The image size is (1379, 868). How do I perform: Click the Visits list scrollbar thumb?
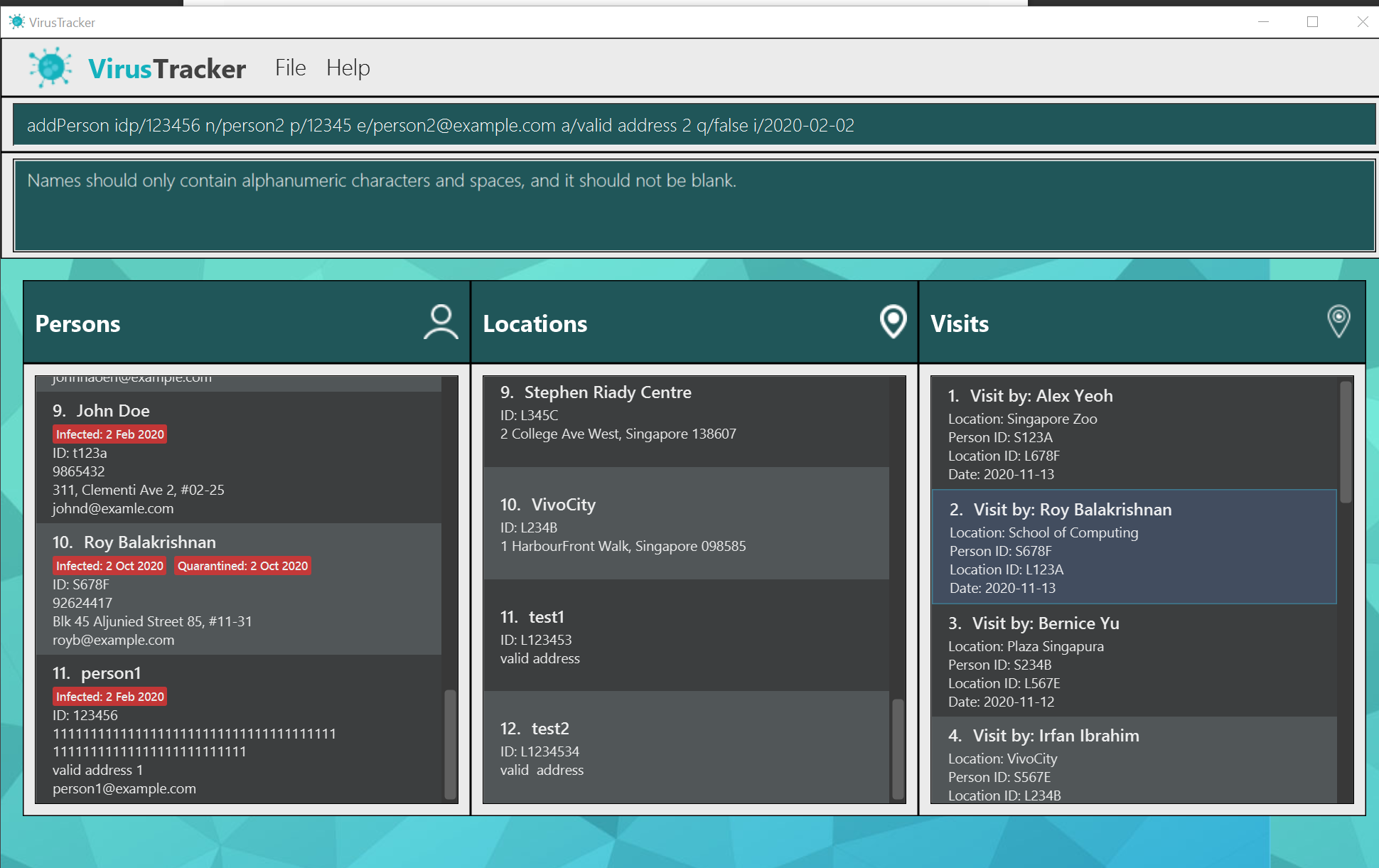[1345, 441]
